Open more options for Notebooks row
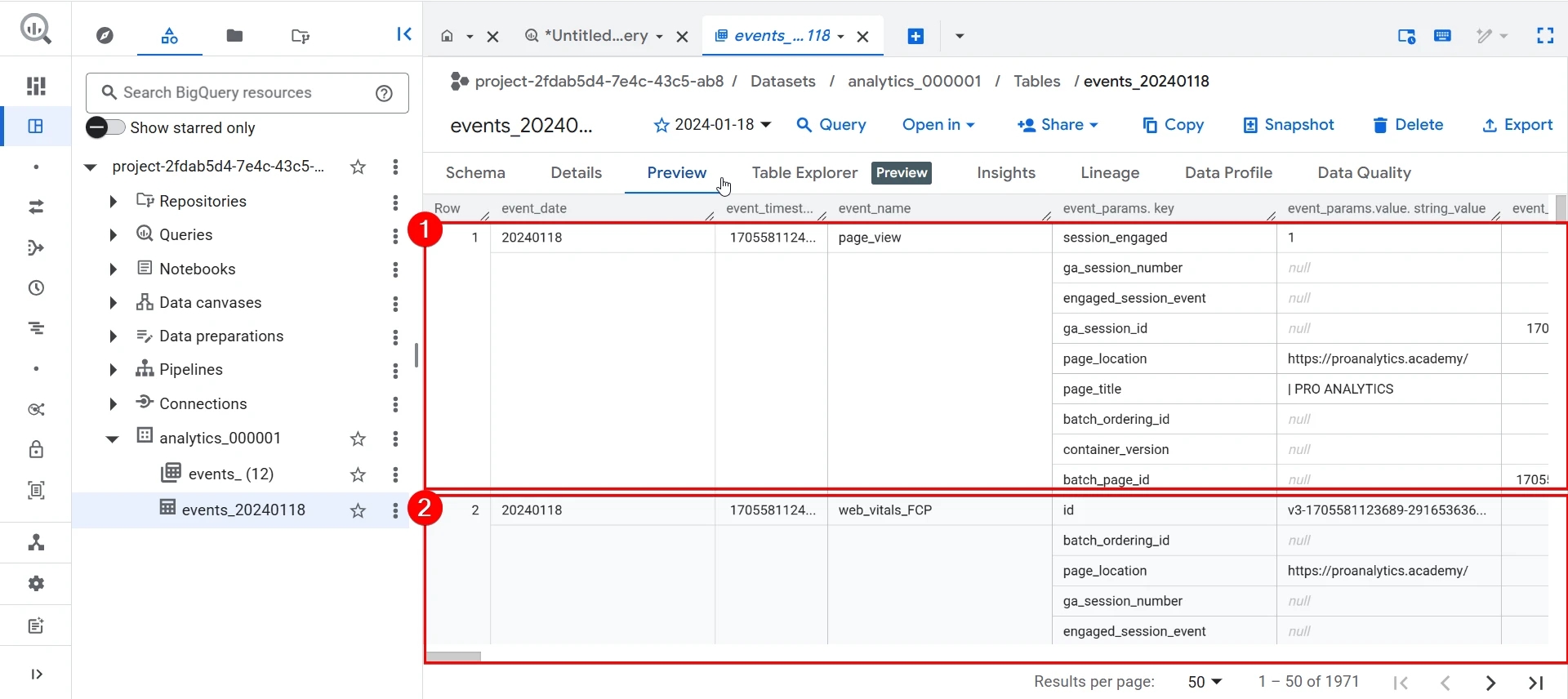Viewport: 1568px width, 699px height. pos(395,269)
